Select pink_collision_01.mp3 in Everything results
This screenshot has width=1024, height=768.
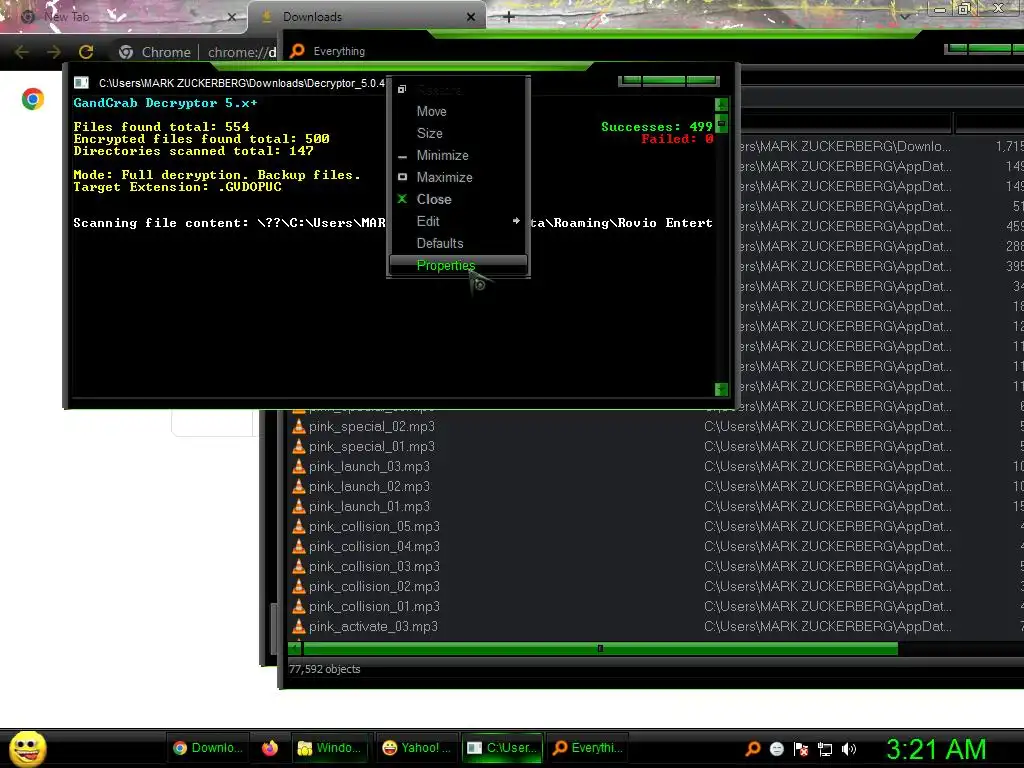374,607
